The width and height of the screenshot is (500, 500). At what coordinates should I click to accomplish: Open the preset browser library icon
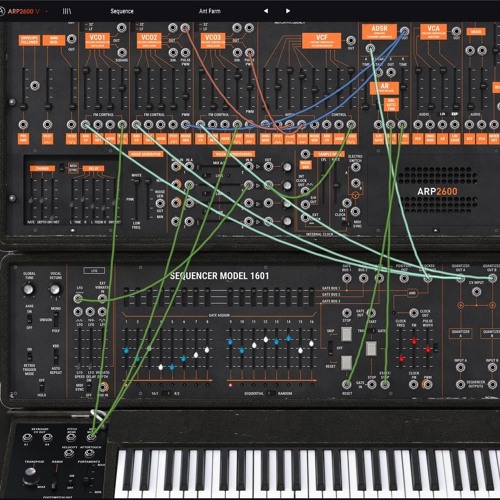click(67, 11)
